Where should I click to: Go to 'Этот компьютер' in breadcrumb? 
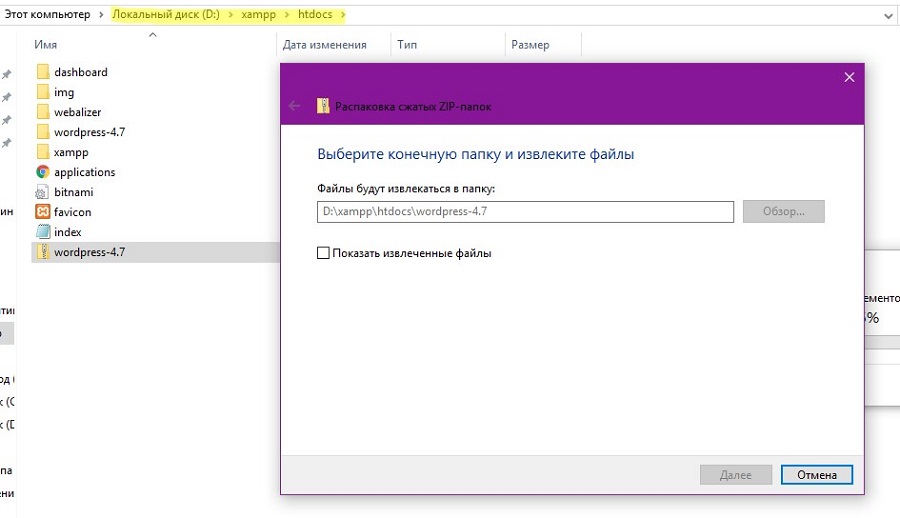[47, 14]
